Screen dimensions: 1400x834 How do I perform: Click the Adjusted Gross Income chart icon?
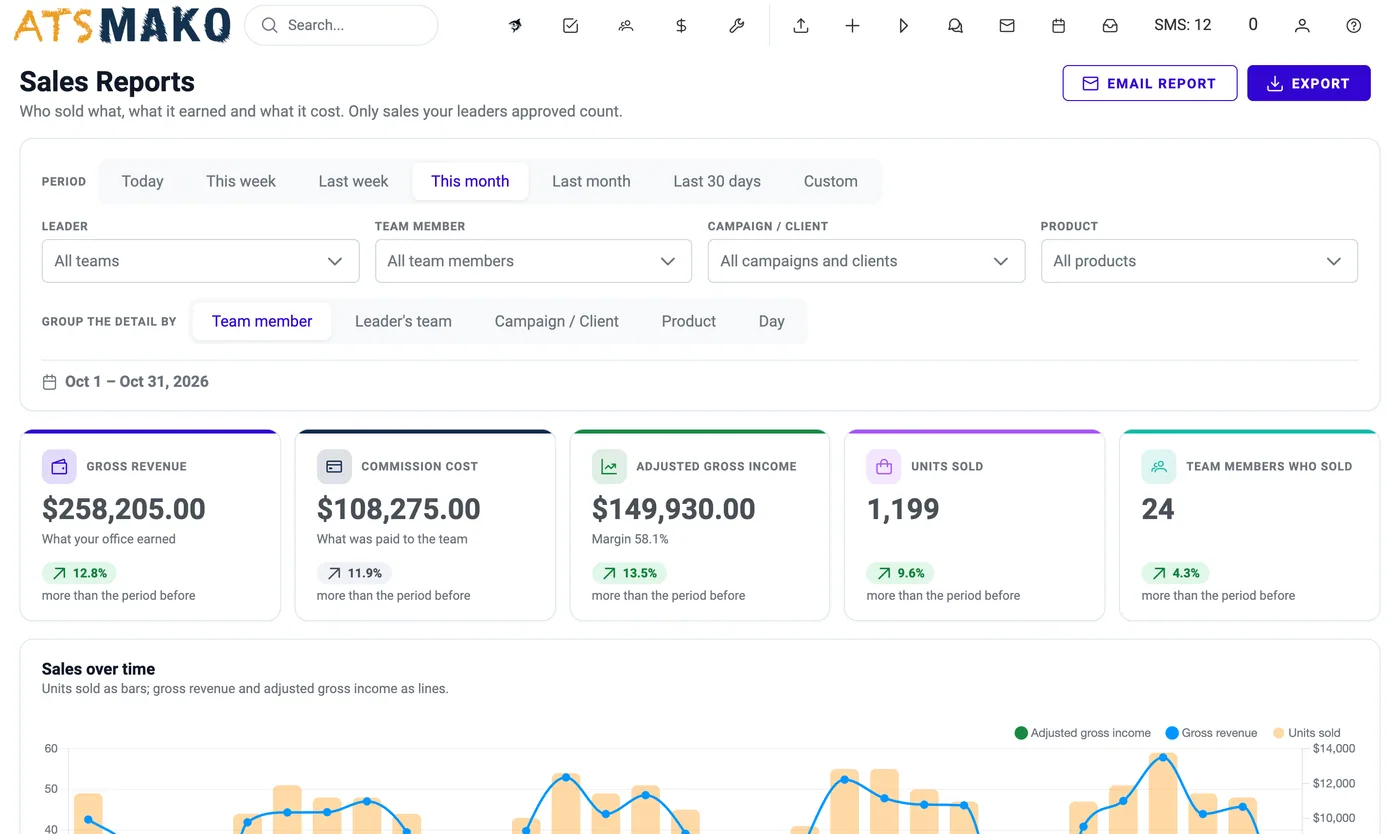[609, 467]
